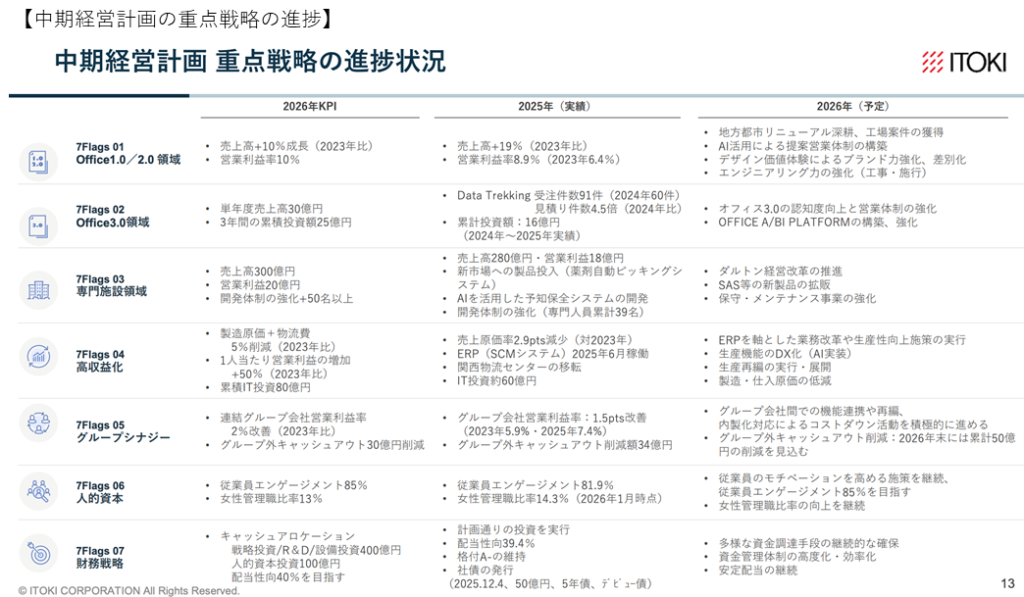Click the page number 13
The width and height of the screenshot is (1024, 597).
pyautogui.click(x=1007, y=582)
